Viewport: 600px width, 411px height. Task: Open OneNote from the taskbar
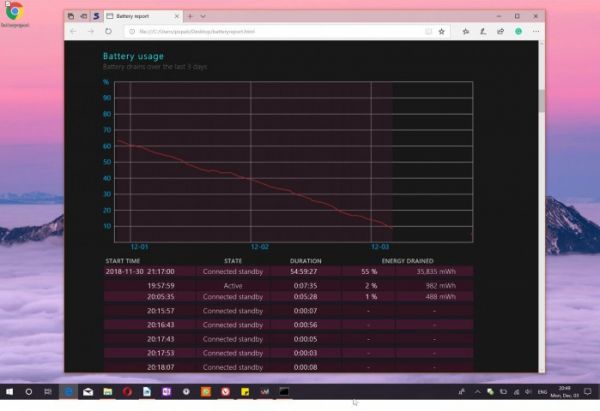tap(166, 392)
